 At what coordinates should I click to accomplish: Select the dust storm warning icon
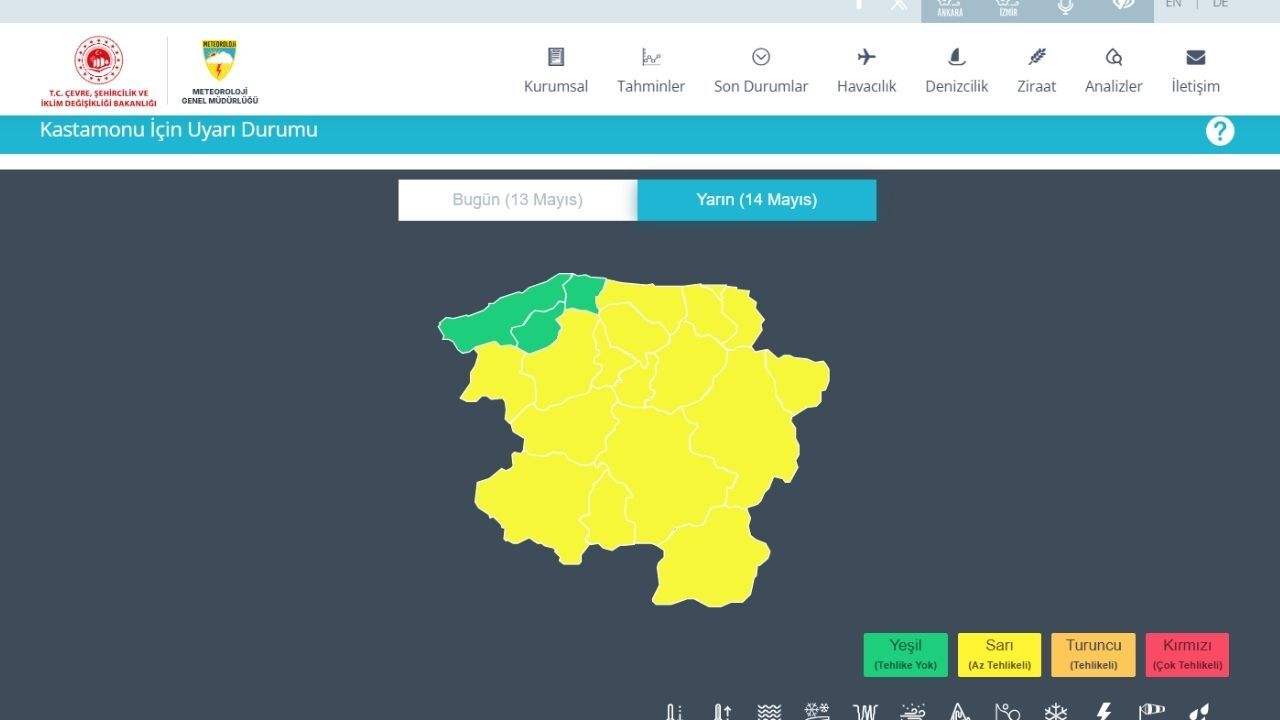click(x=912, y=712)
